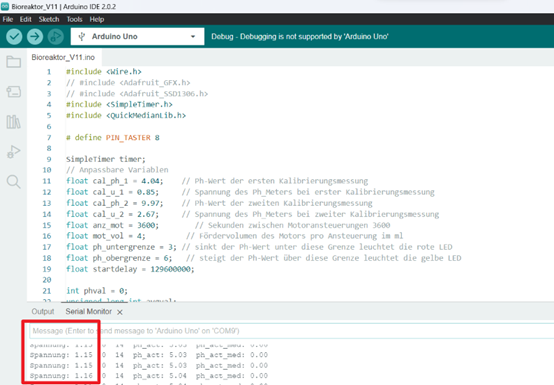Click the Start Debugging toolbar button
The height and width of the screenshot is (385, 554).
coord(55,36)
